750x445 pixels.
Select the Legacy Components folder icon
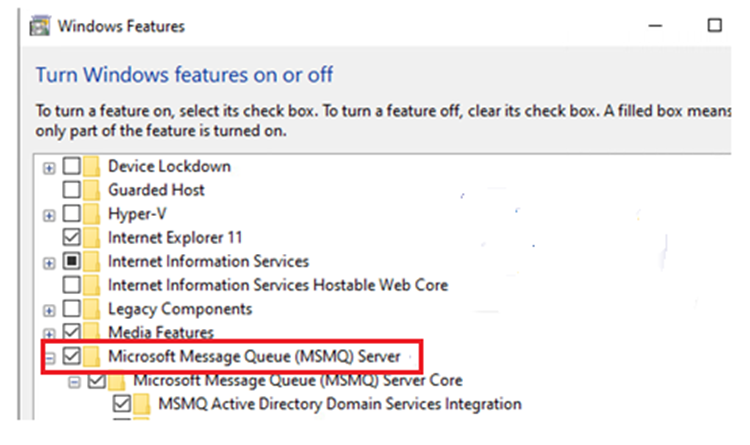[92, 309]
